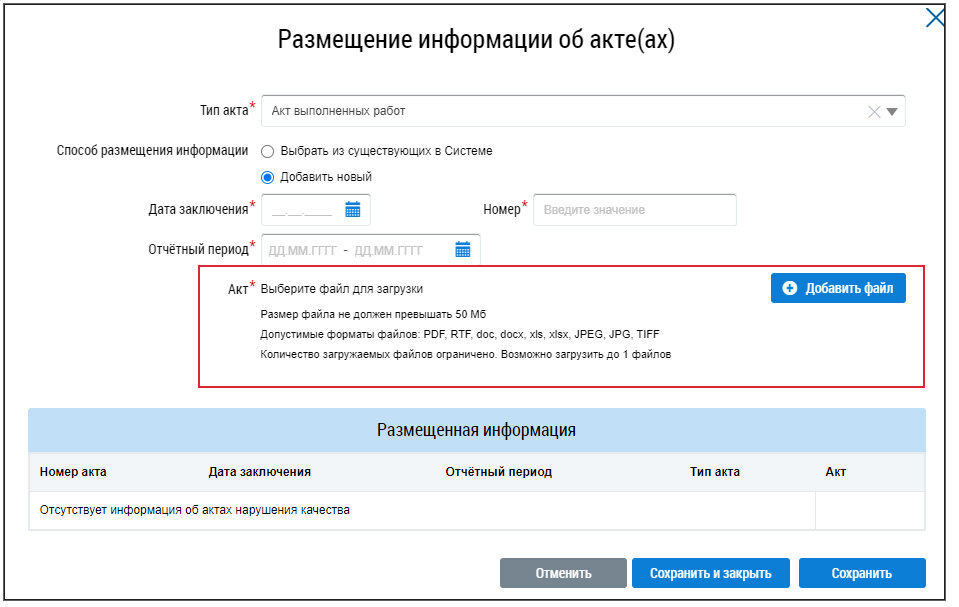Select 'Выбрать из существующих в Системе' option
959x607 pixels.
[x=267, y=152]
